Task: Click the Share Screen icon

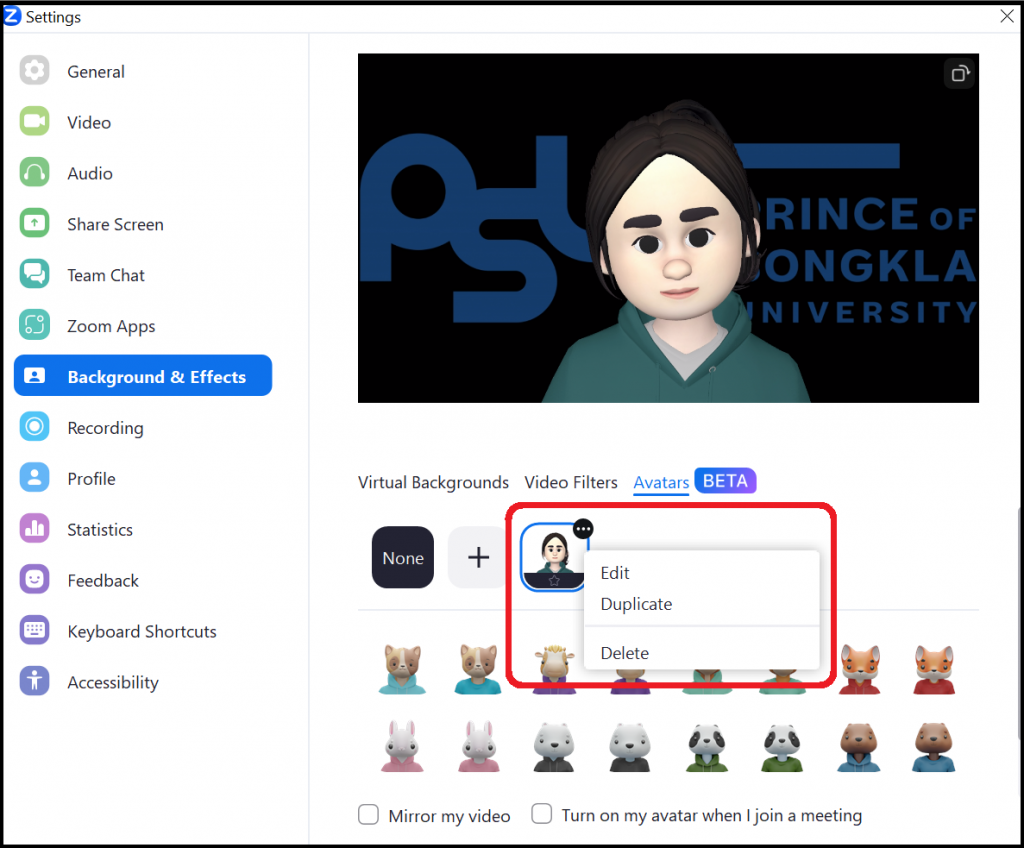Action: tap(35, 224)
